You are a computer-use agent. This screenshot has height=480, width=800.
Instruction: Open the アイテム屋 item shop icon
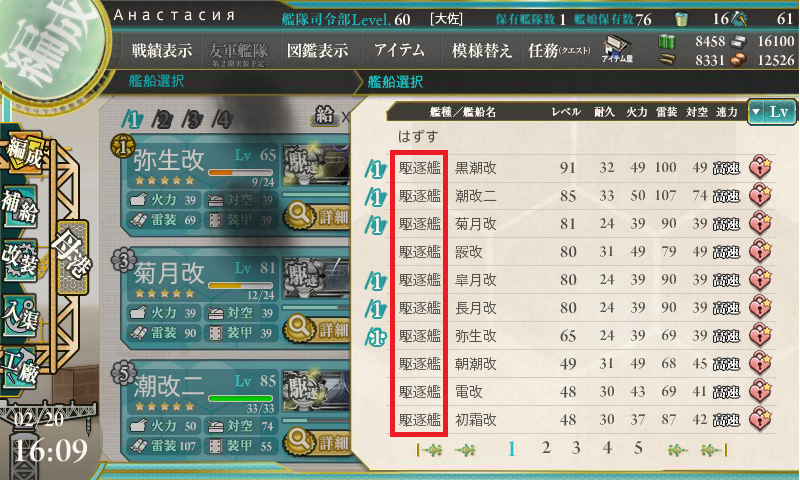point(617,50)
